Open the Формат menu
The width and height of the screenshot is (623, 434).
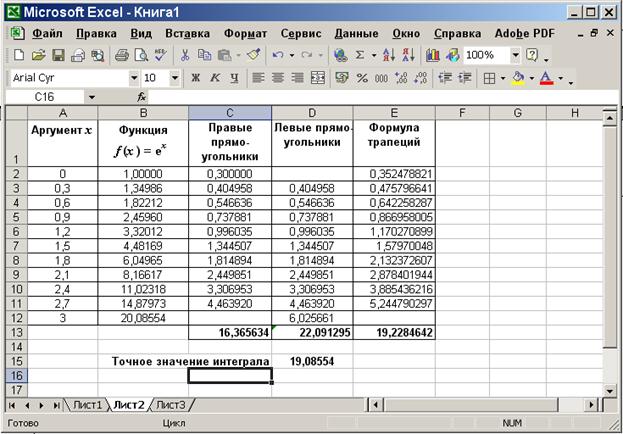(x=245, y=34)
